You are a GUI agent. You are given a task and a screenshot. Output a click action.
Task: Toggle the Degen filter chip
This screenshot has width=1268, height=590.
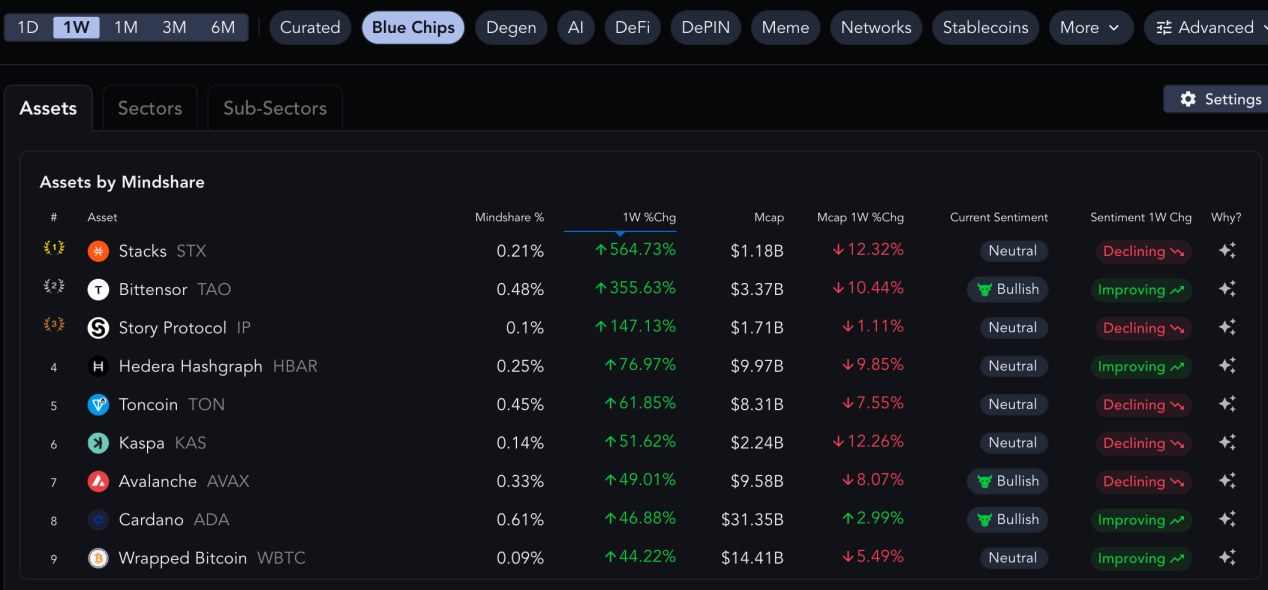(x=511, y=27)
